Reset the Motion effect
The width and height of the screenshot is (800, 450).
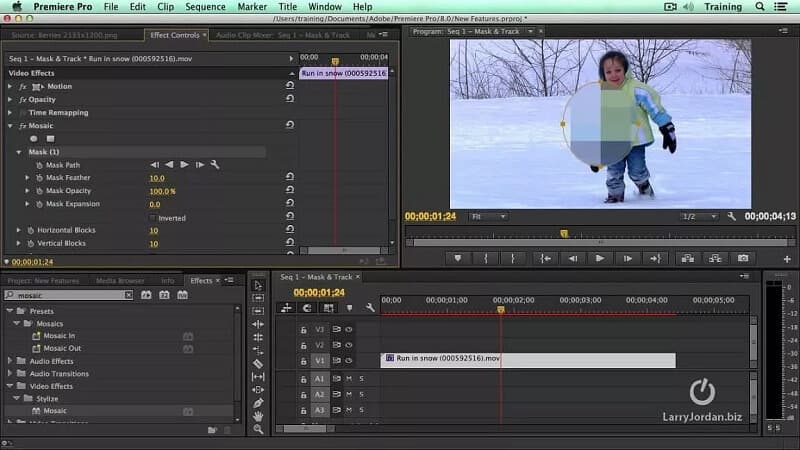(290, 86)
